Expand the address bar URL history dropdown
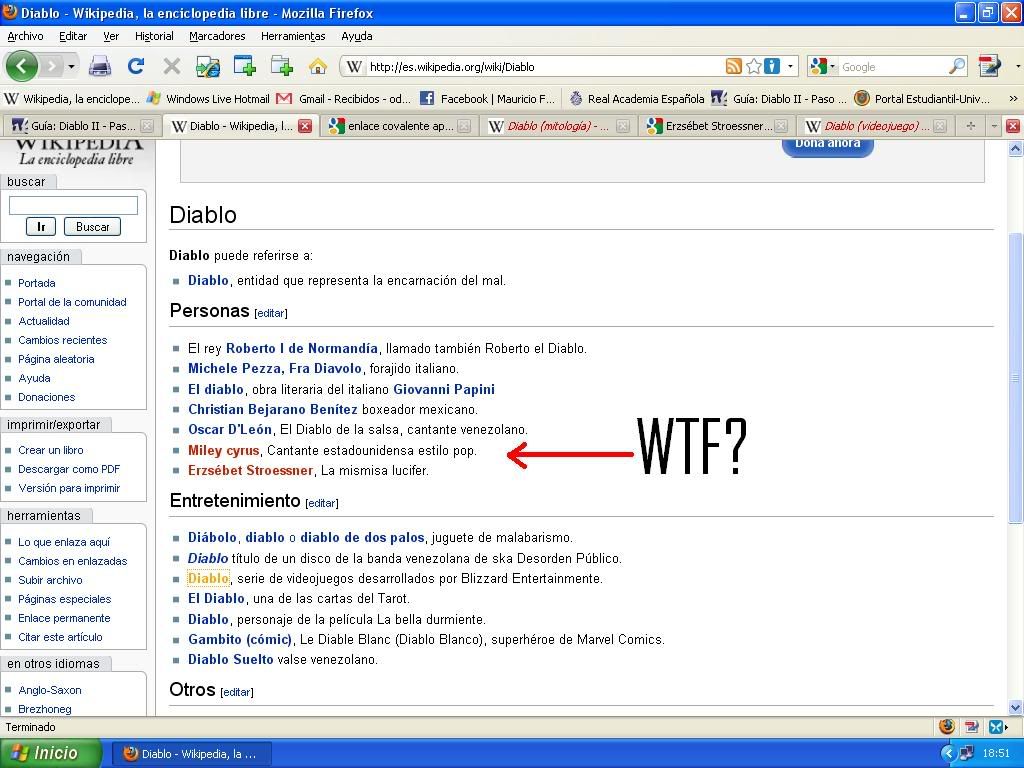 (x=790, y=66)
